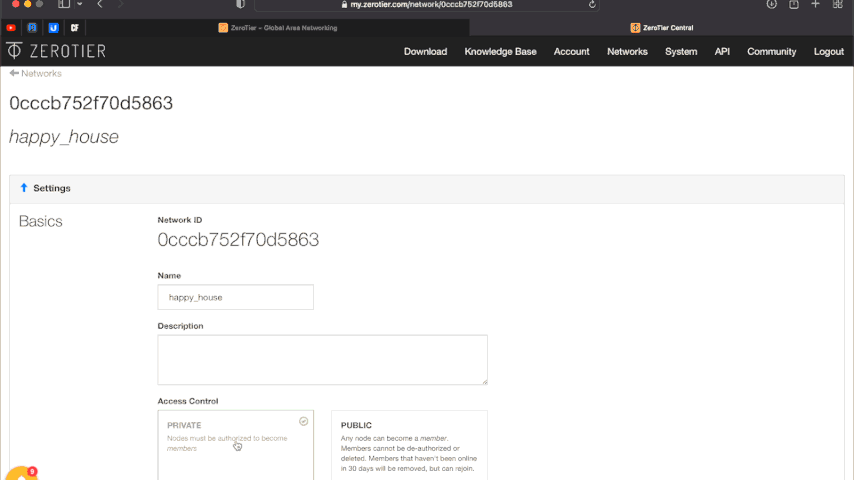Open orange chat widget with badge

coord(20,473)
